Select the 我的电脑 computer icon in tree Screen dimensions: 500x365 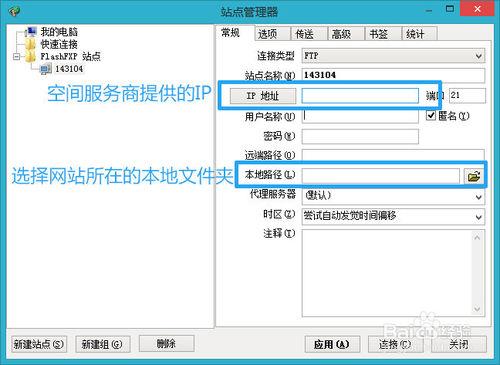tap(32, 32)
